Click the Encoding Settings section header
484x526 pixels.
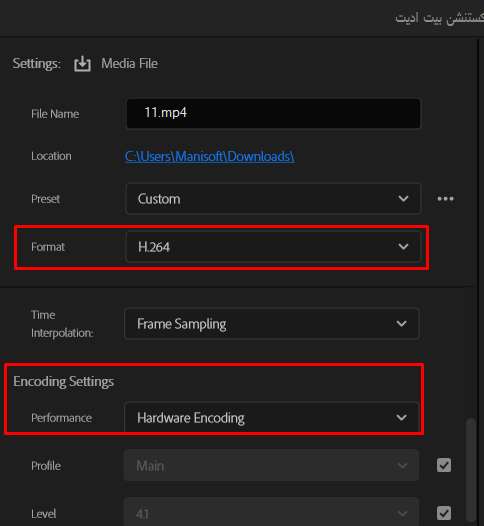click(64, 382)
